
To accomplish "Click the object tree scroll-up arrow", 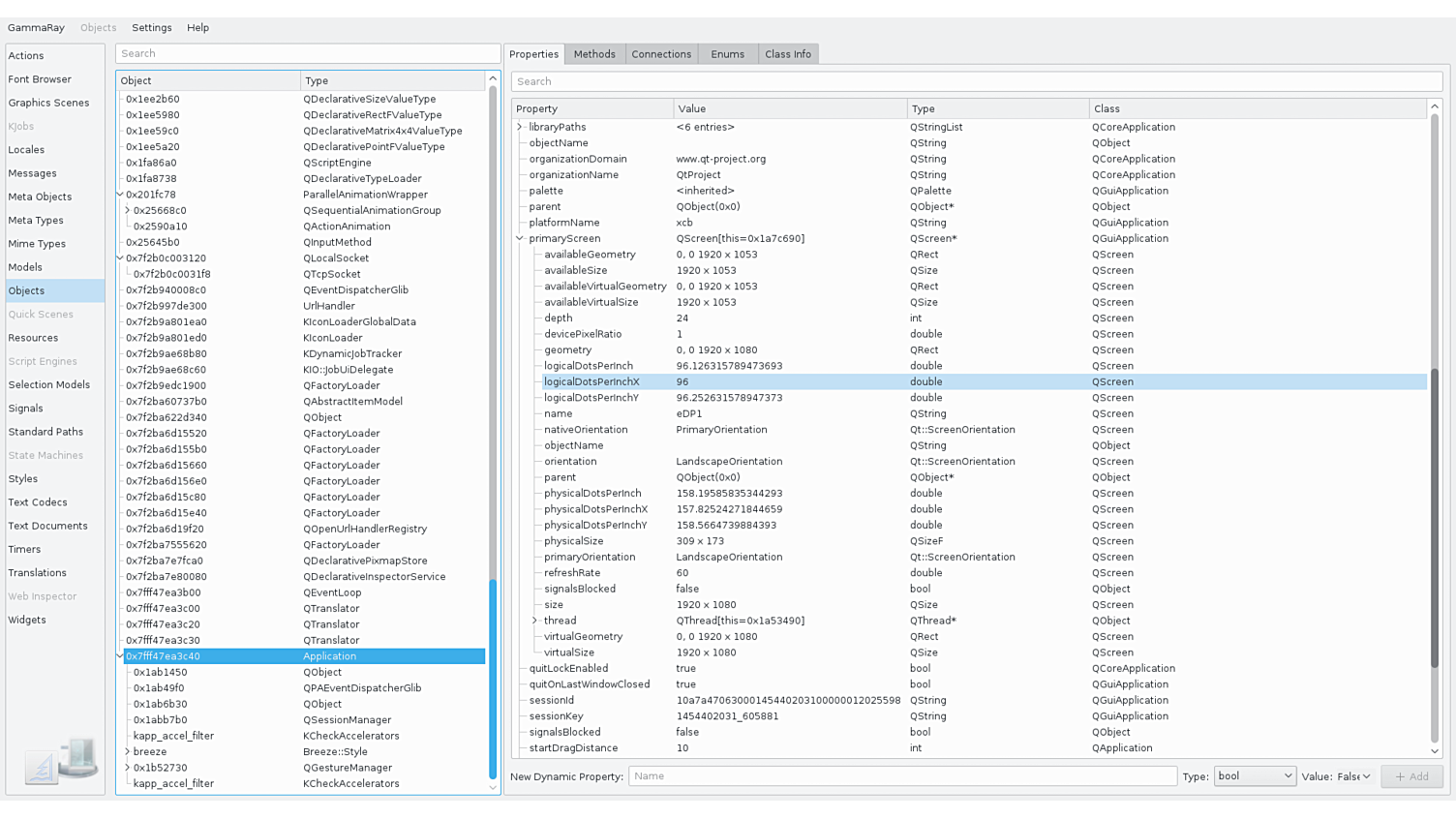I will coord(493,79).
